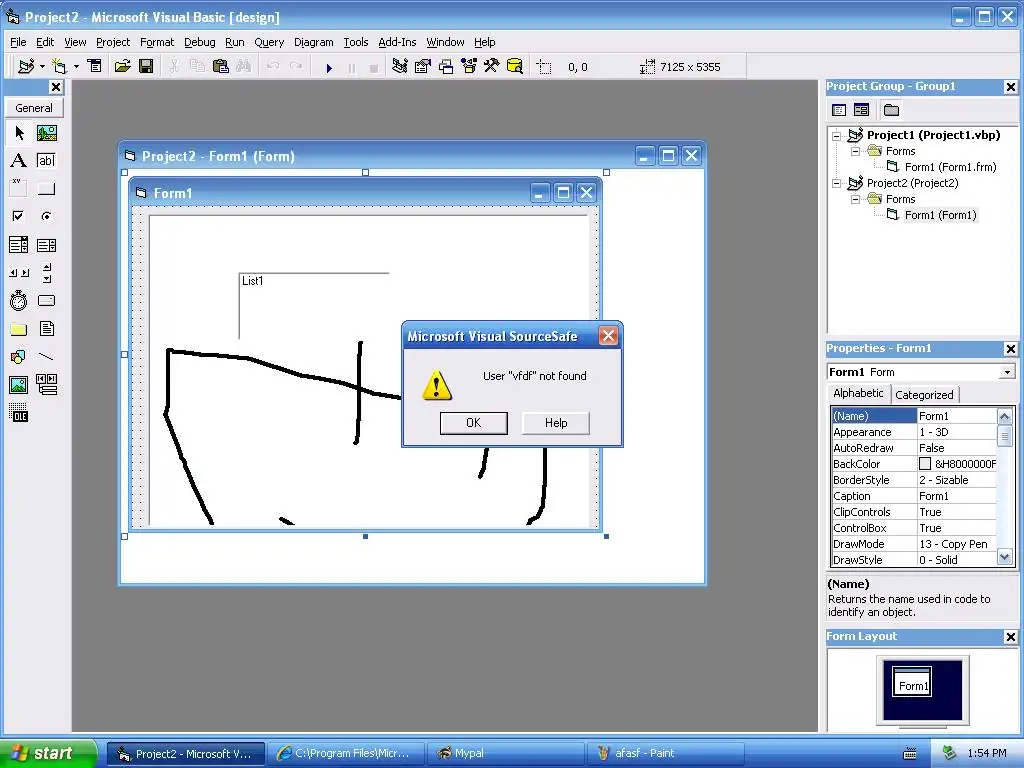Select the DriveListBox control in the toolbox
The image size is (1024, 768).
[46, 300]
